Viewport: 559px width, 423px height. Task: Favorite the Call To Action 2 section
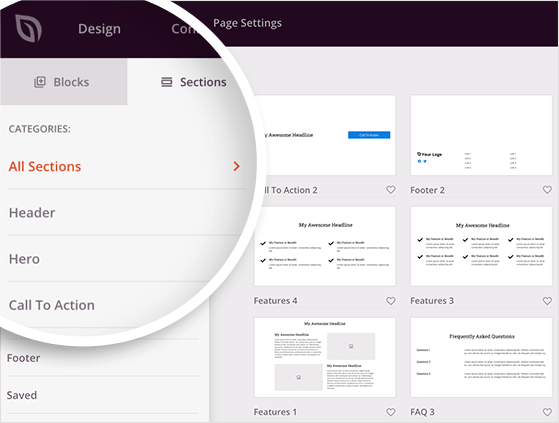391,190
